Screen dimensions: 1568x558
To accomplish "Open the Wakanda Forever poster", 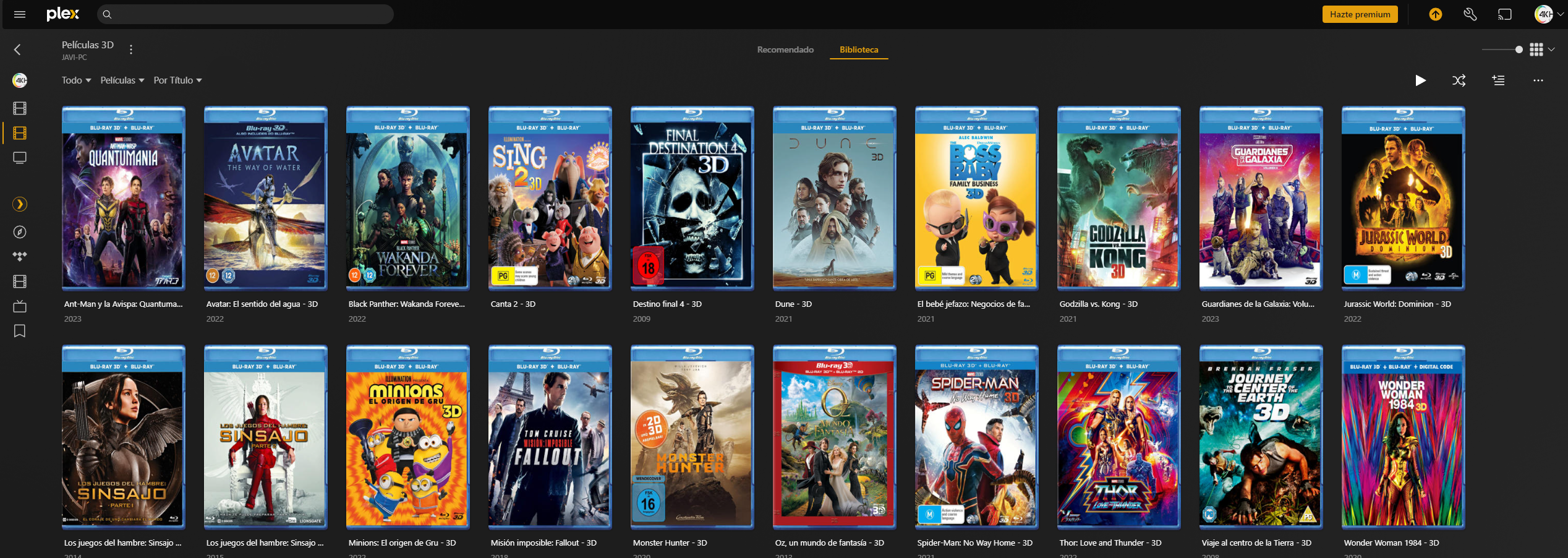I will [408, 198].
